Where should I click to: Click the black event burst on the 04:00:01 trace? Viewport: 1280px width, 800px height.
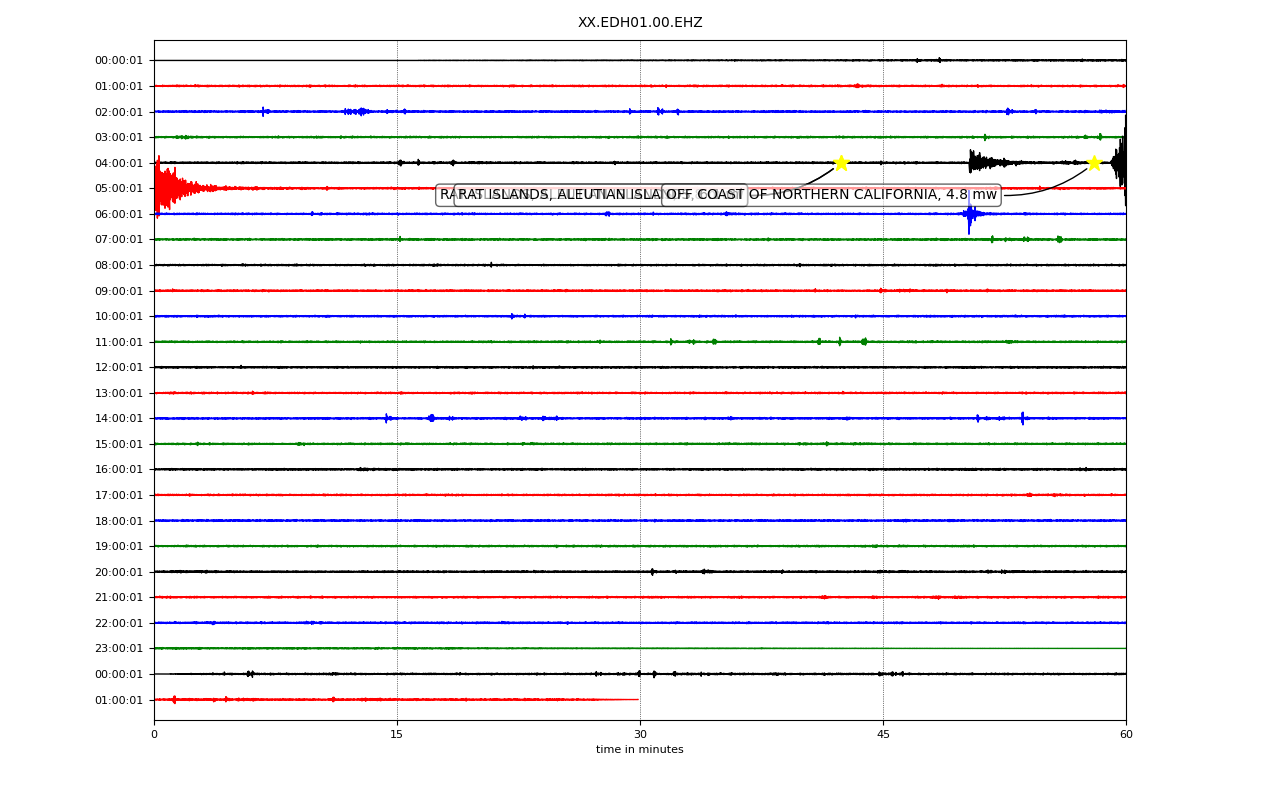pyautogui.click(x=990, y=162)
